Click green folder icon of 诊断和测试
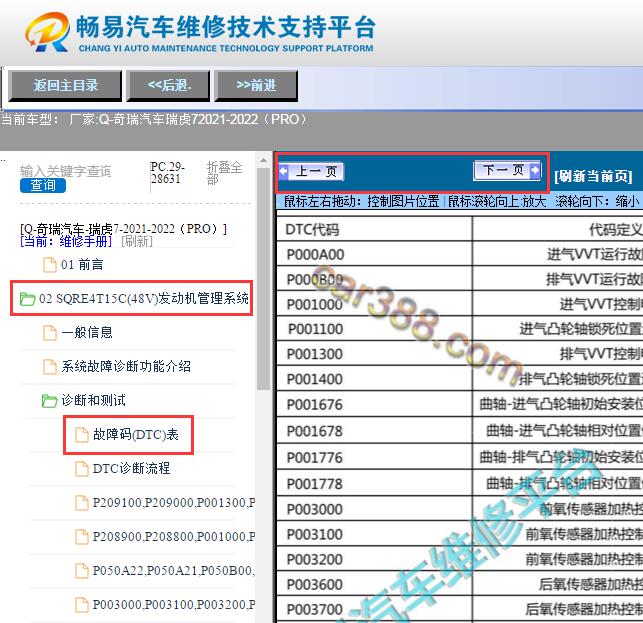The image size is (643, 623). pos(49,401)
